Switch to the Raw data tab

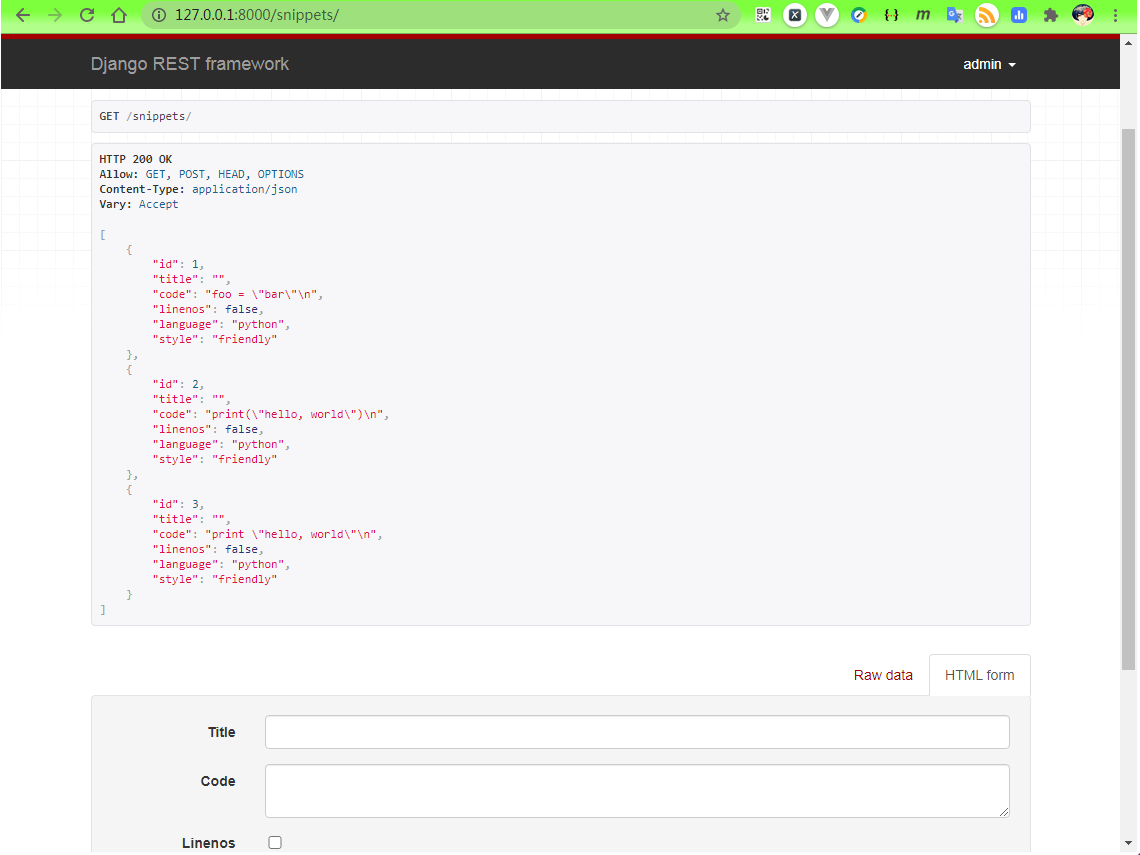coord(883,675)
